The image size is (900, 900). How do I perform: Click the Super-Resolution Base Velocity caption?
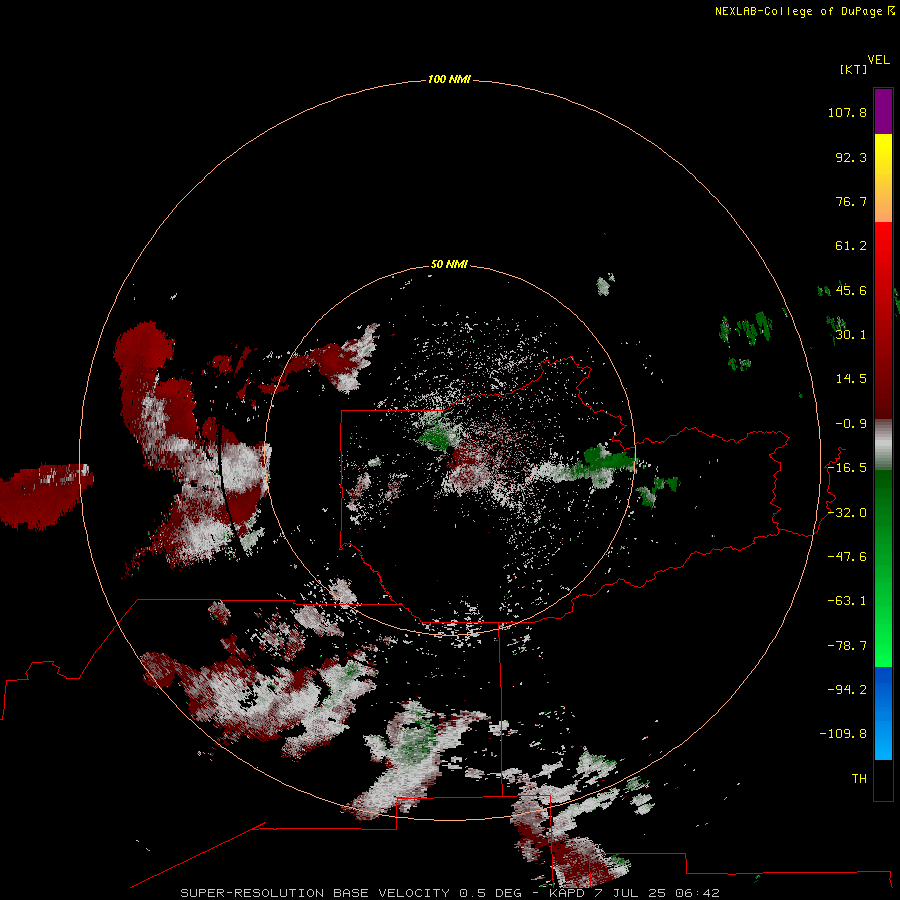pos(449,893)
